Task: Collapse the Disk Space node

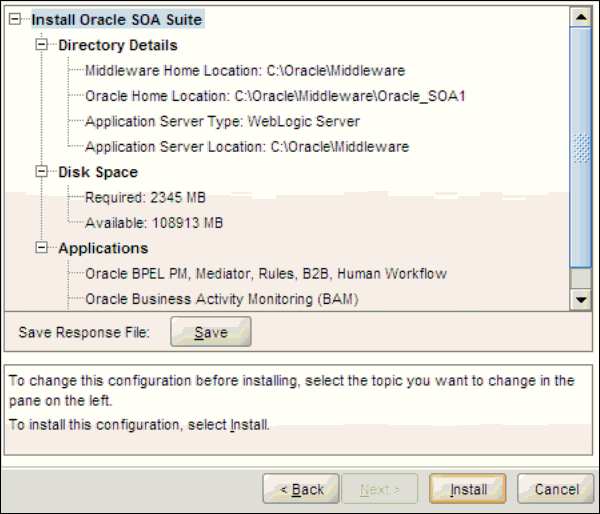Action: pos(41,172)
